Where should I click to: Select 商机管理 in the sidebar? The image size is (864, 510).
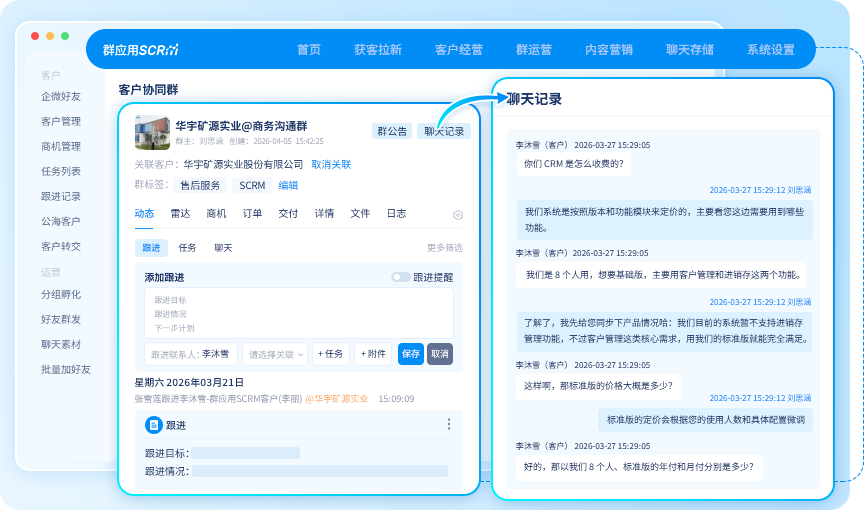coord(61,147)
